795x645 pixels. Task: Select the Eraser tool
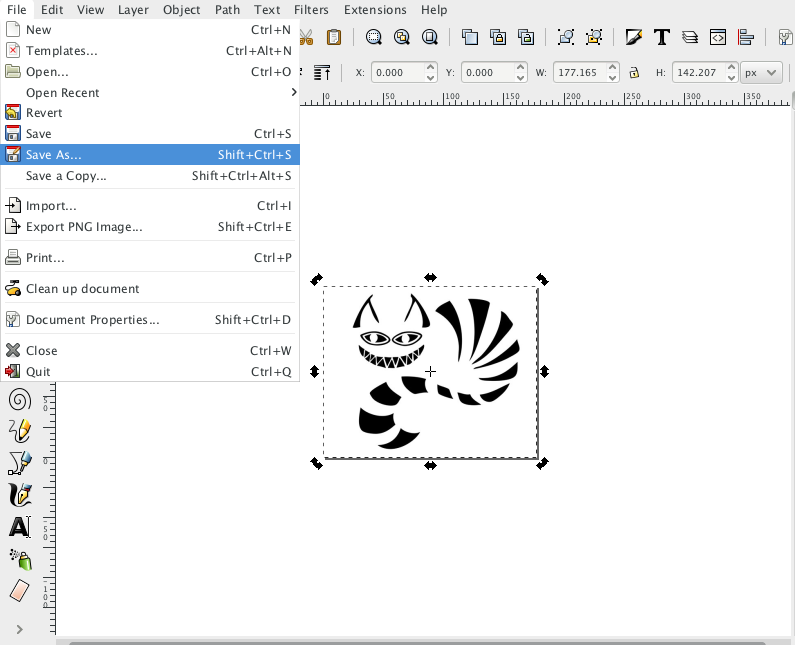pos(20,591)
